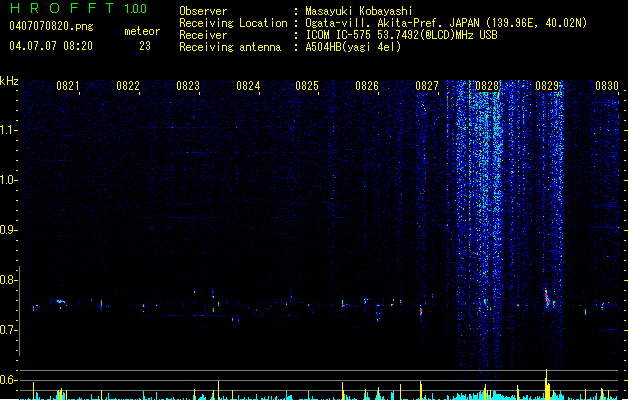Image resolution: width=629 pixels, height=400 pixels.
Task: Click the 0828 time marker
Action: 487,86
